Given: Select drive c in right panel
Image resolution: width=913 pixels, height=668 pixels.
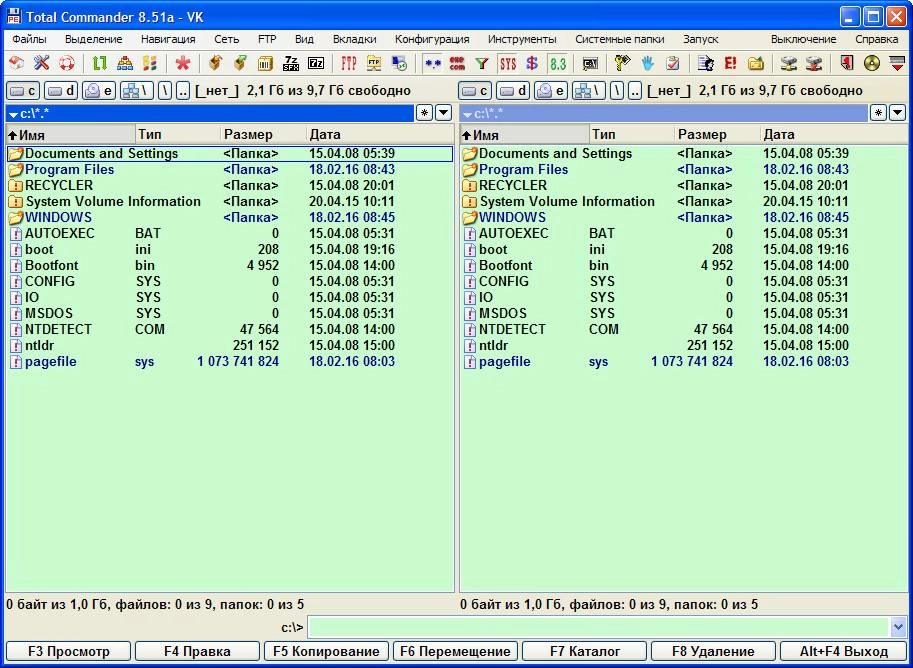Looking at the screenshot, I should [x=475, y=90].
